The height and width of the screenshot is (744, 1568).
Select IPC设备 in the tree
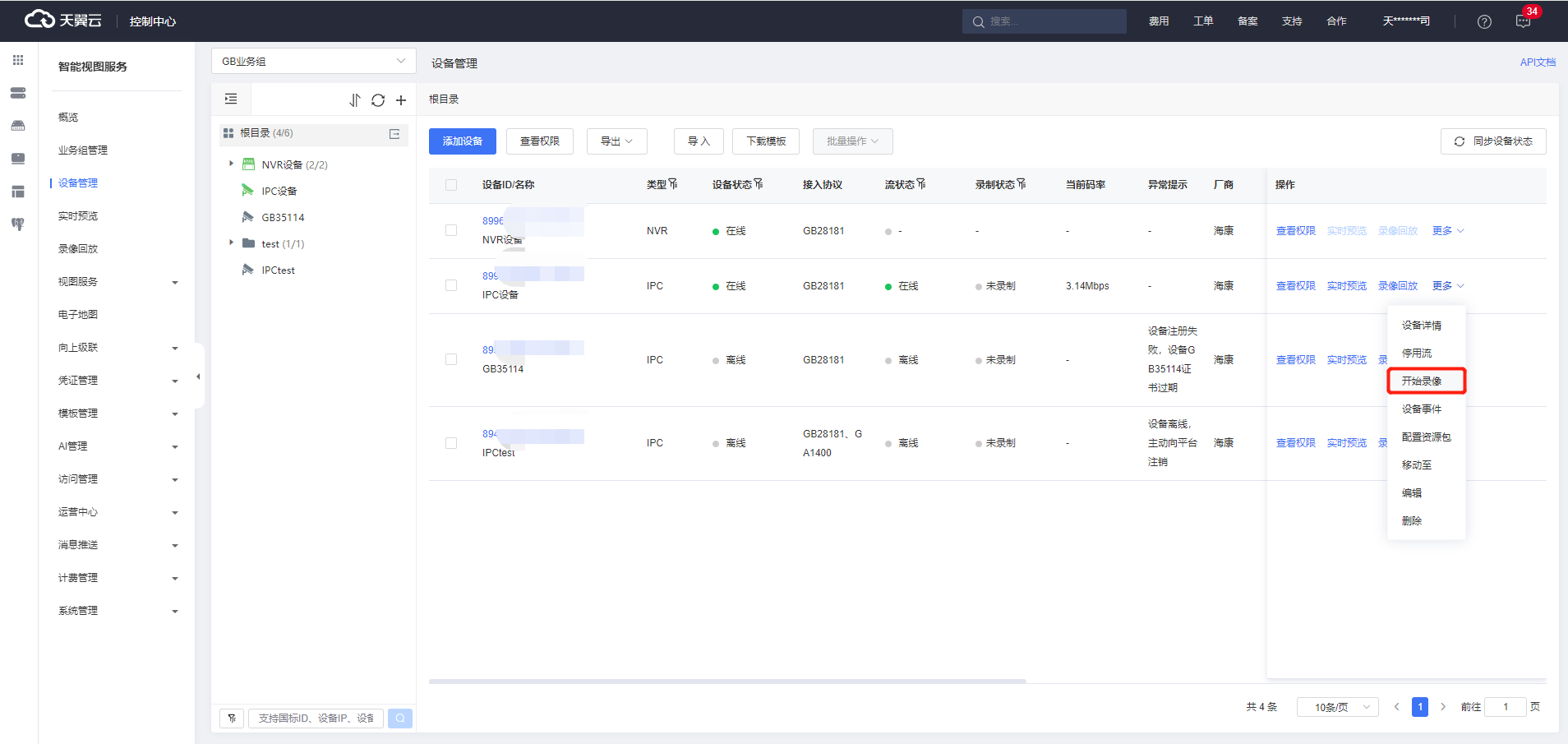(x=279, y=192)
